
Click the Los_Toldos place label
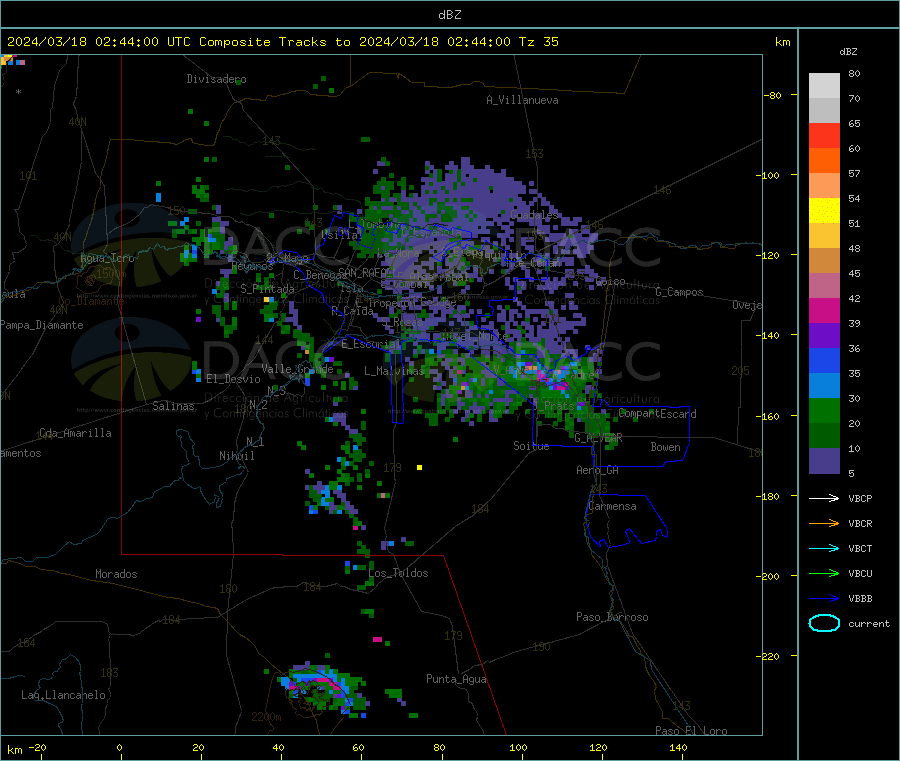[x=398, y=573]
